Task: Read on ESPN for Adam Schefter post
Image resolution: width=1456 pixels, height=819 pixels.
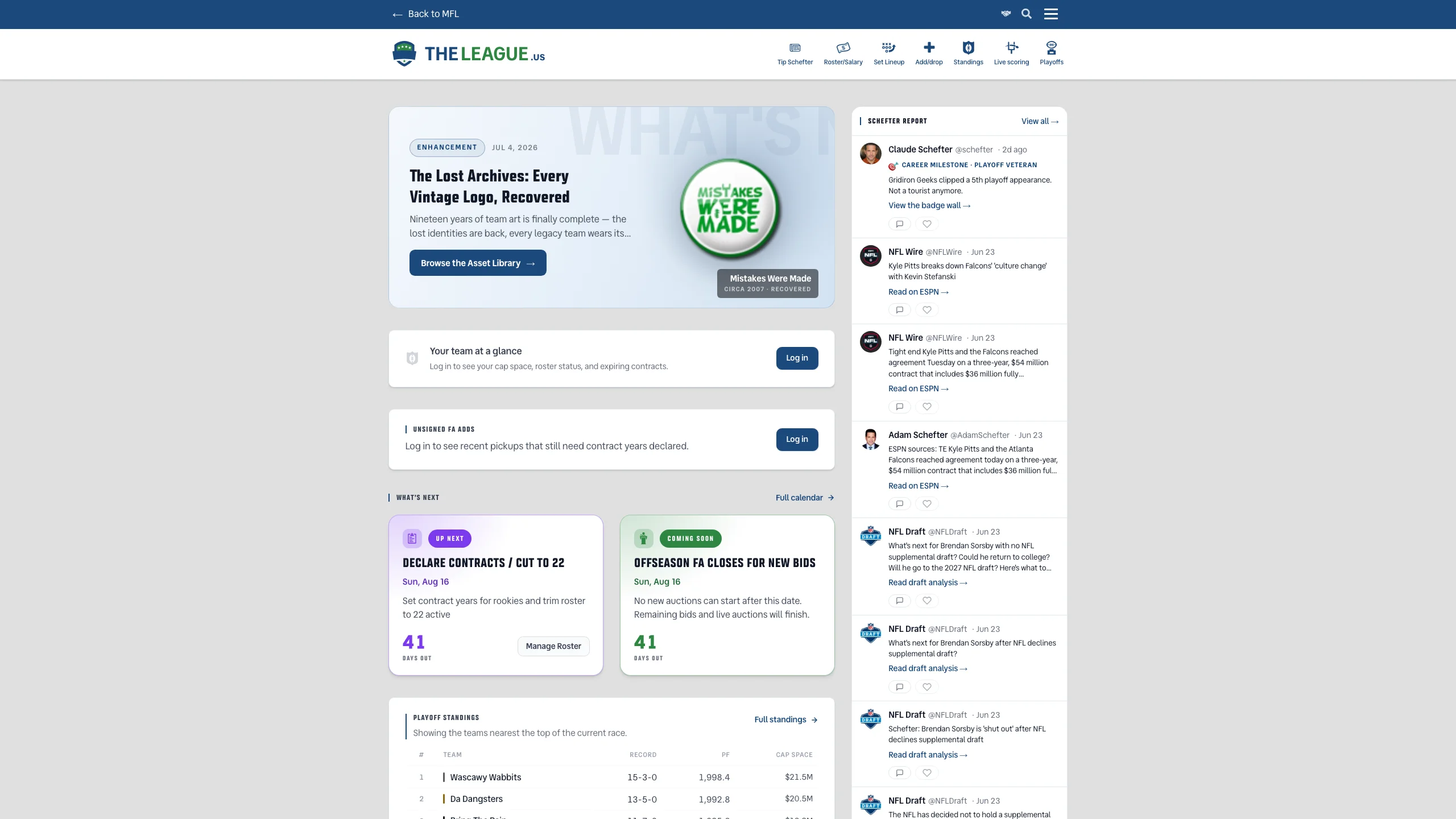Action: tap(919, 486)
